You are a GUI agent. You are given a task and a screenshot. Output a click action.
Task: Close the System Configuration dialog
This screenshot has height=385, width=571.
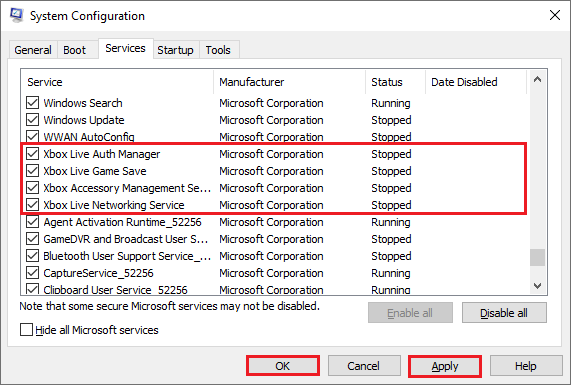click(555, 15)
